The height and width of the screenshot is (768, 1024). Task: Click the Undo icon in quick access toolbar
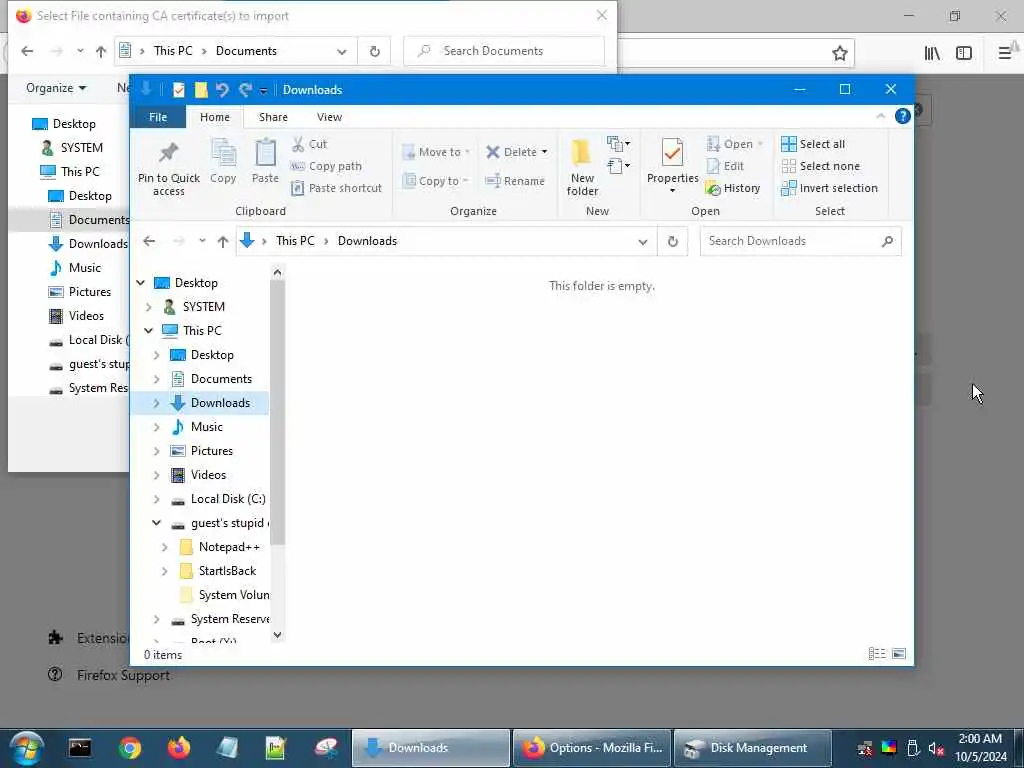222,89
